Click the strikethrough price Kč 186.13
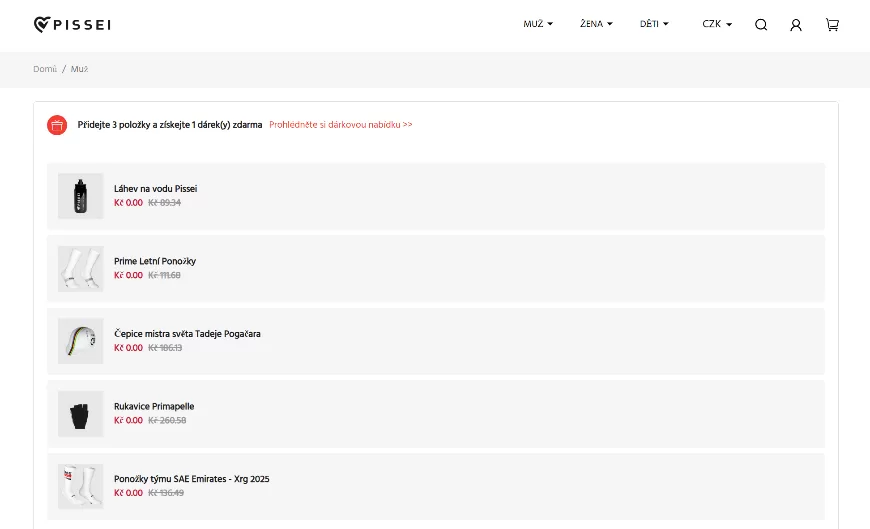 165,348
